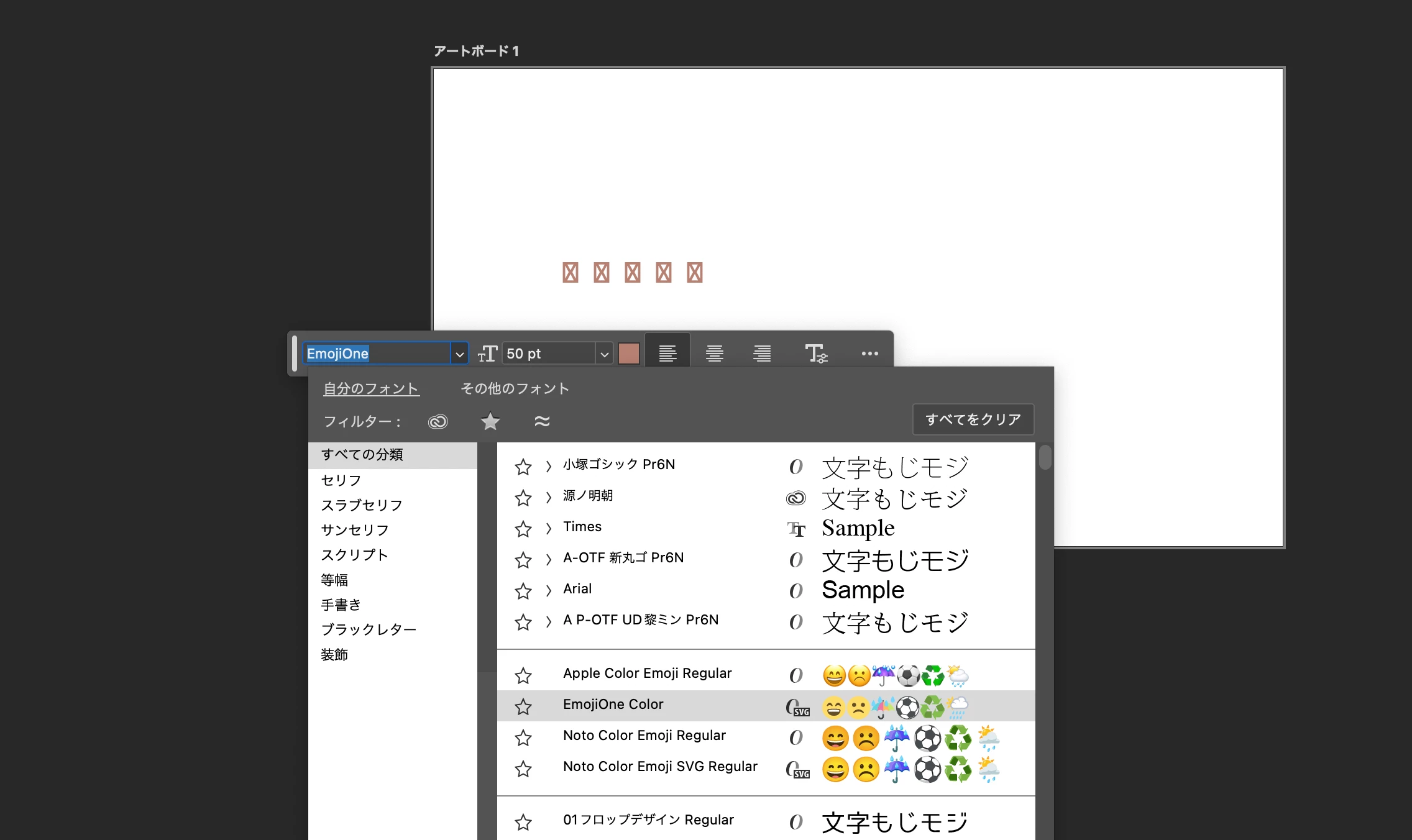Viewport: 1412px width, 840px height.
Task: Click the text fill color swatch
Action: (629, 354)
